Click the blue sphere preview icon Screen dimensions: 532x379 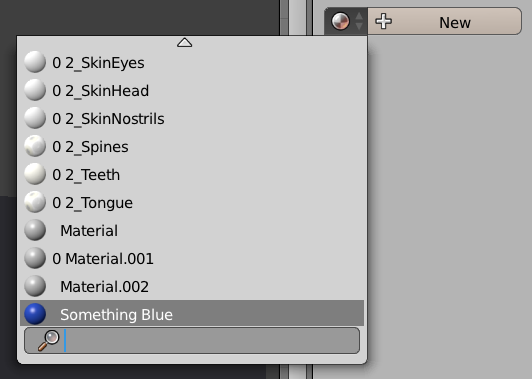point(35,314)
